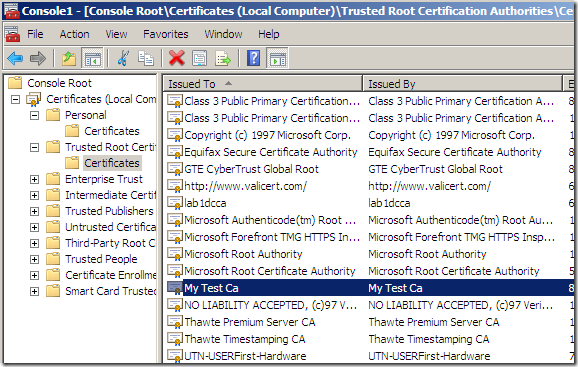Viewport: 578px width, 367px height.
Task: Open the Help menu
Action: tap(268, 34)
